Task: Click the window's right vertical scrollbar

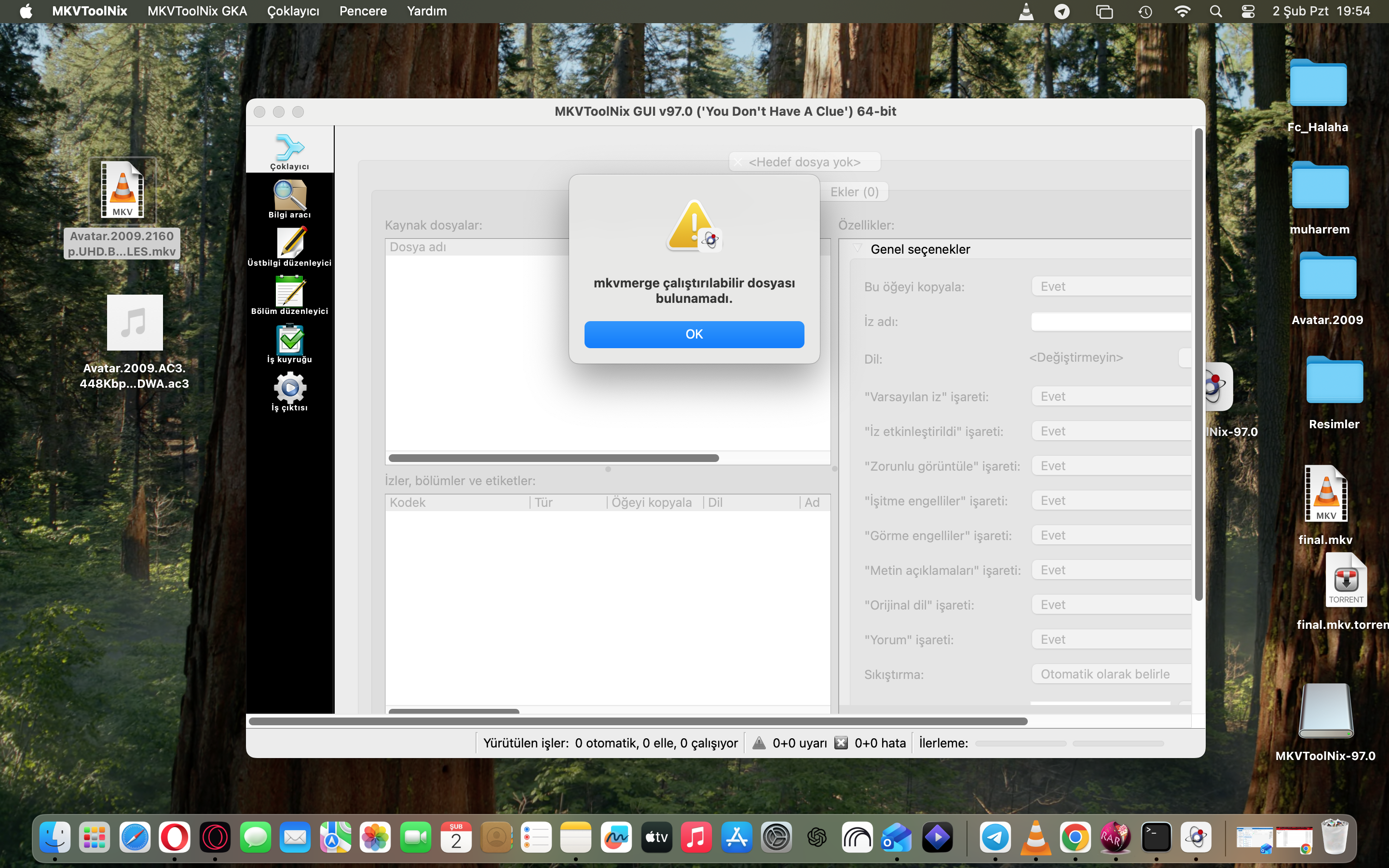Action: pos(1198,365)
